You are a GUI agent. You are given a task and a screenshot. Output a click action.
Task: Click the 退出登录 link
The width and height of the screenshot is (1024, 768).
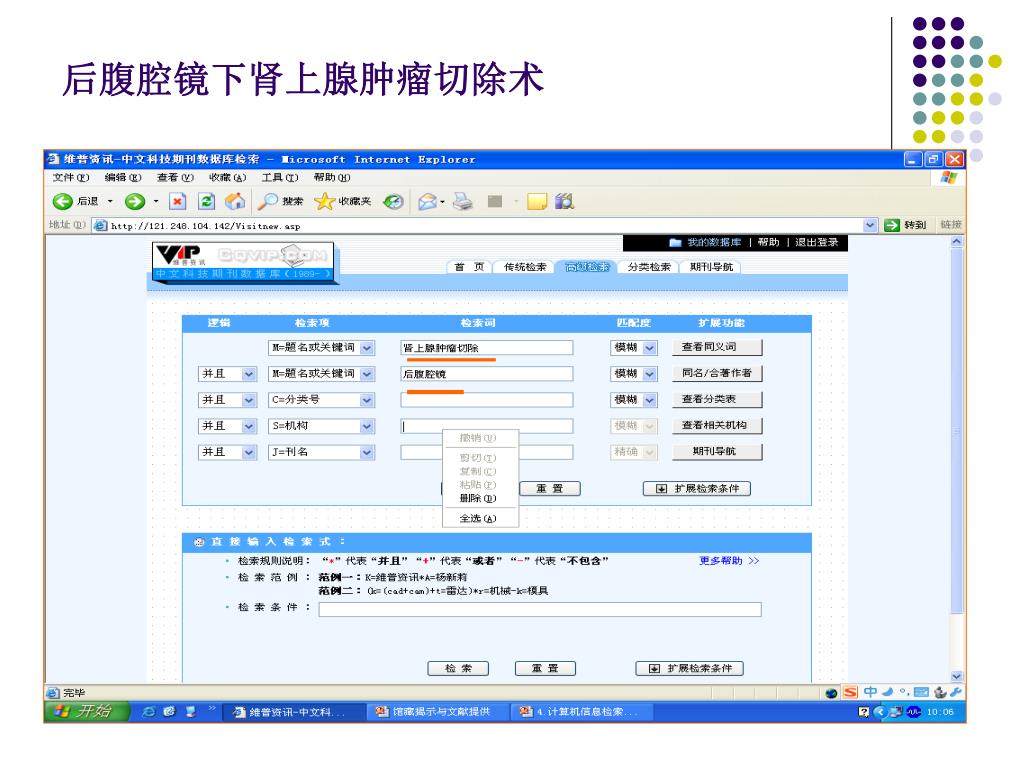point(816,243)
